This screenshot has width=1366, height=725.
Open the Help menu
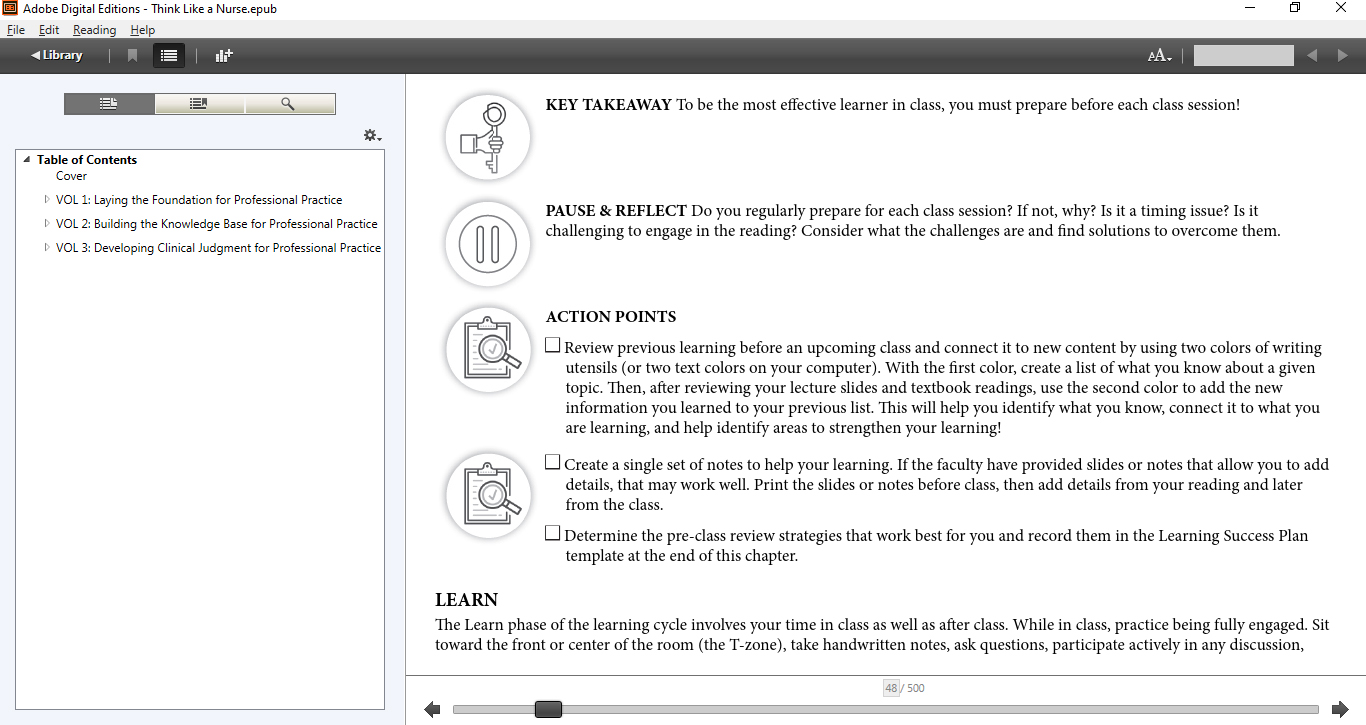pyautogui.click(x=143, y=30)
